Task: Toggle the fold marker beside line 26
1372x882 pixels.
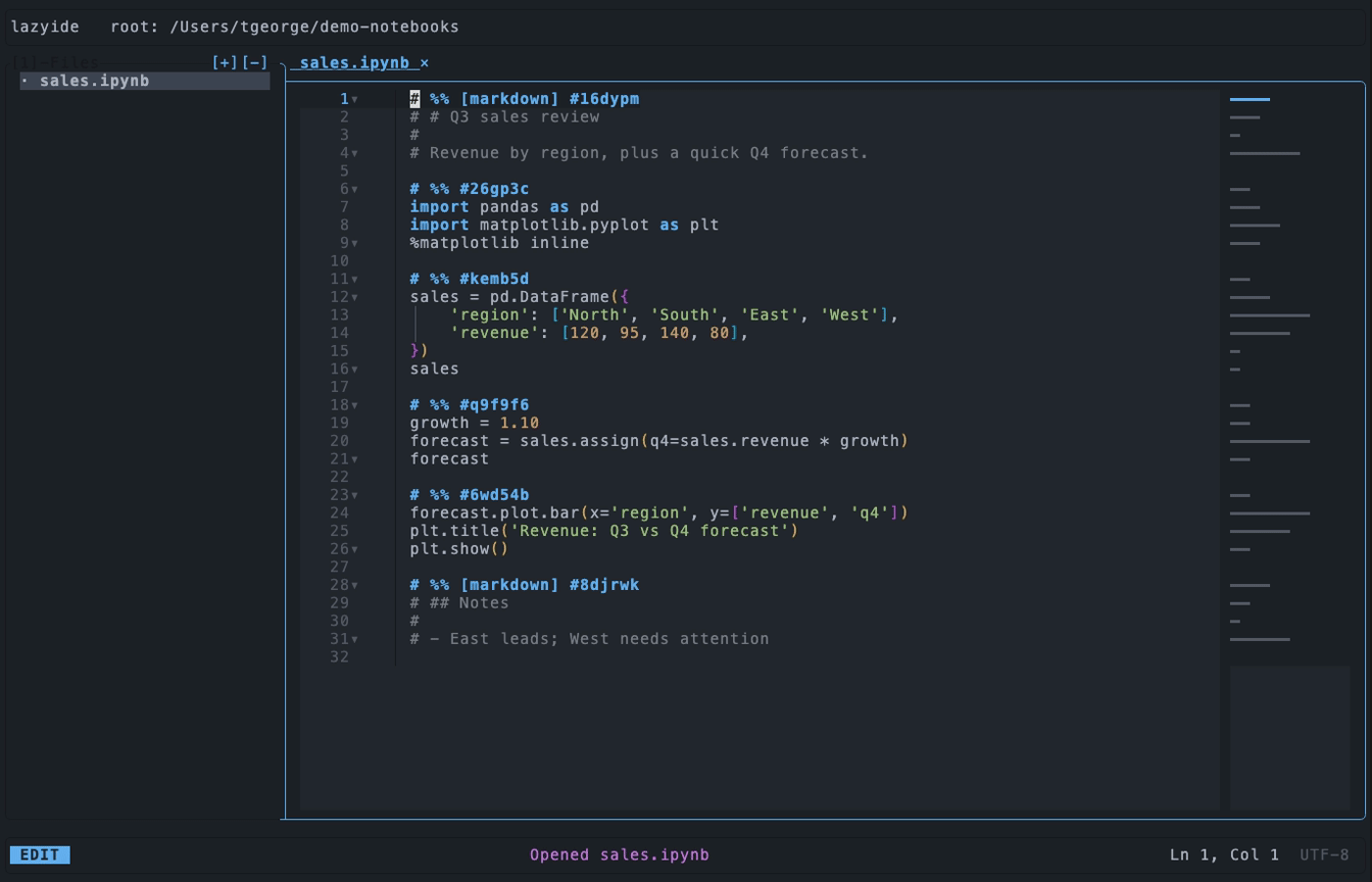Action: click(x=355, y=549)
